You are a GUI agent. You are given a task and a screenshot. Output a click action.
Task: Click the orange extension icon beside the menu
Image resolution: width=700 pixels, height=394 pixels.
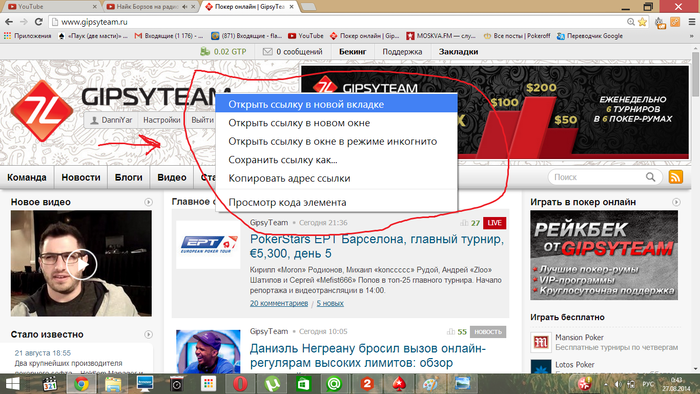tap(675, 21)
